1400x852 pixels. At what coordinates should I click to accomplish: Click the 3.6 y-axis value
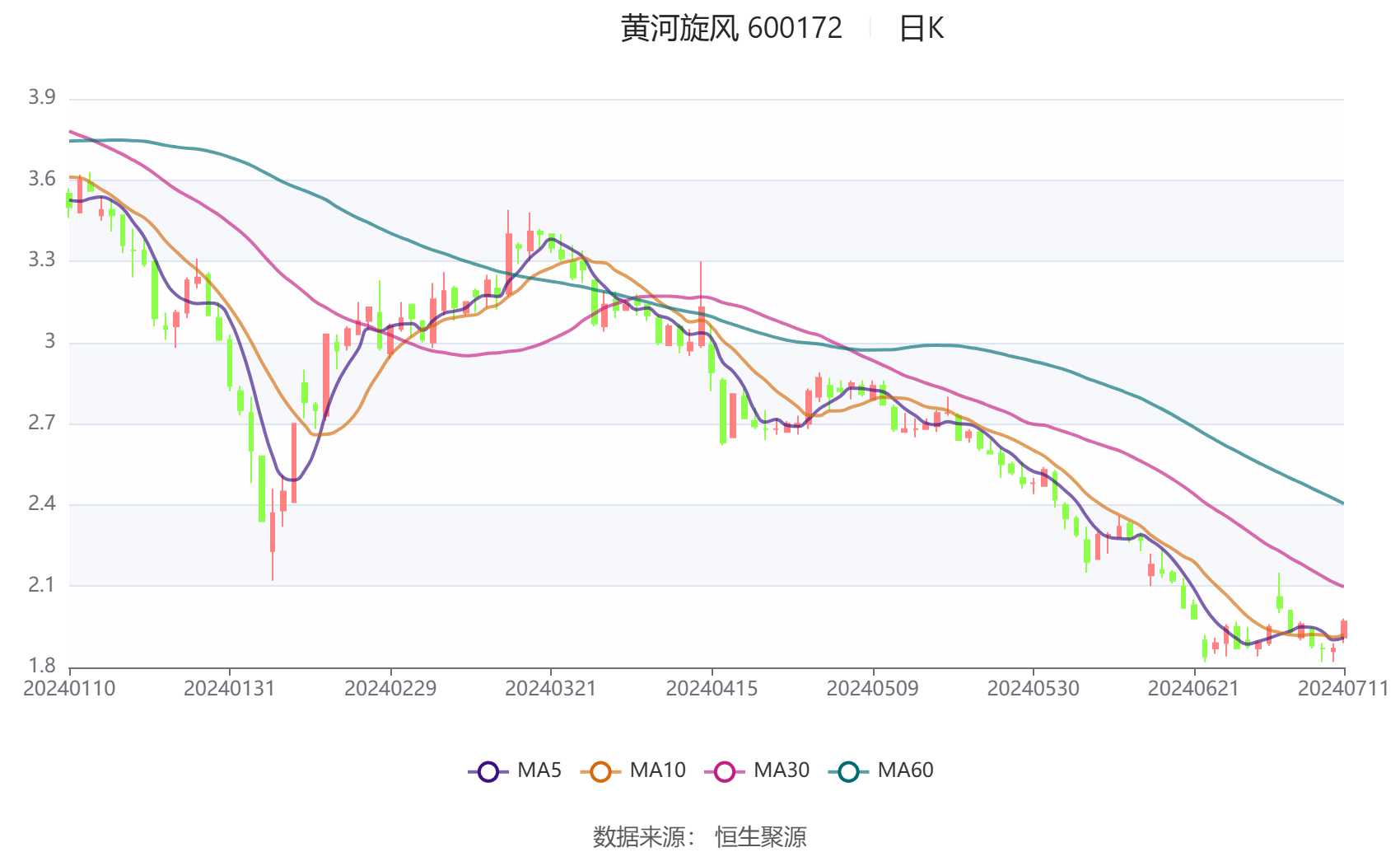pos(42,179)
